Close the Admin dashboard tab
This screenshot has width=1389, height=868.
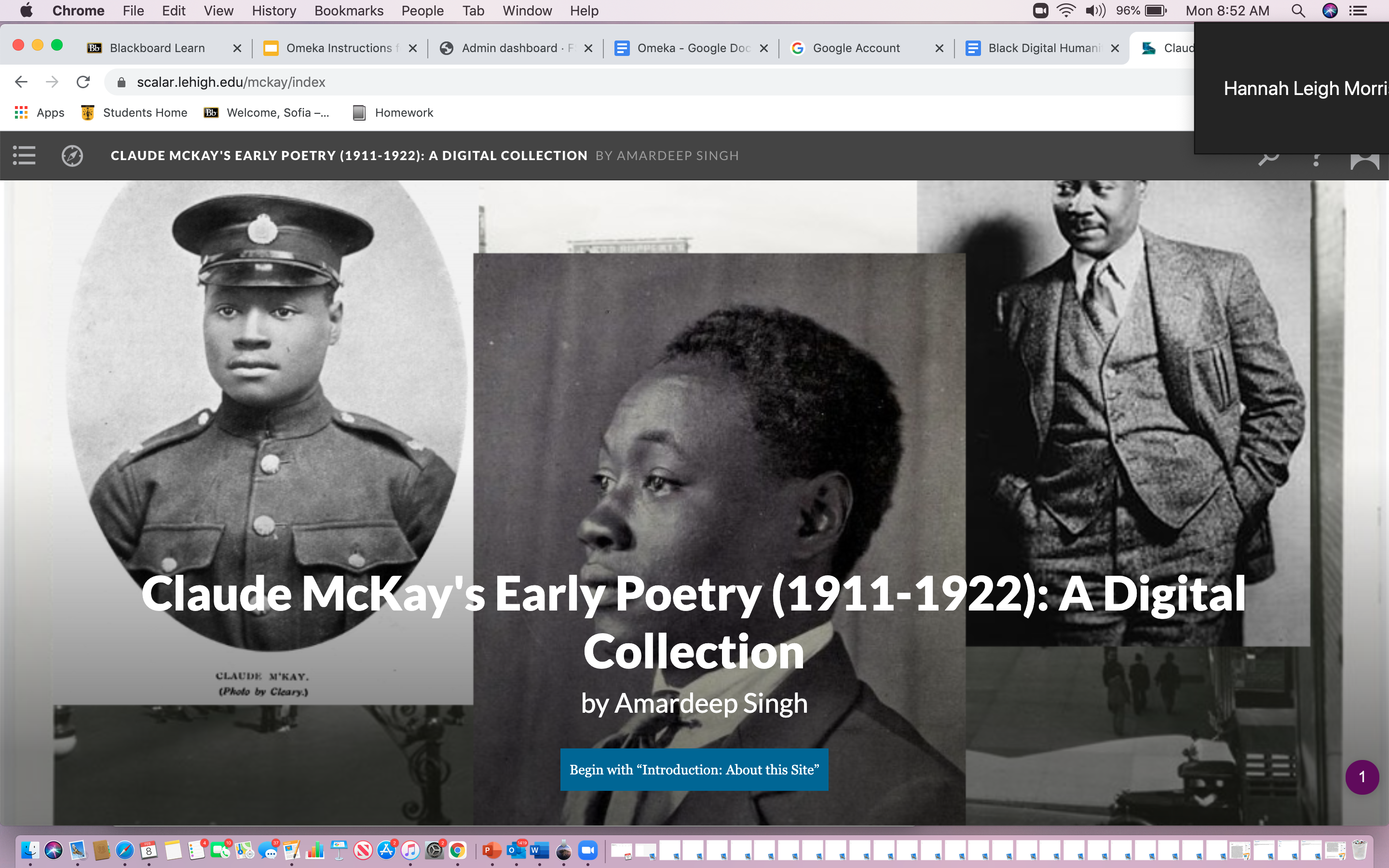588,48
